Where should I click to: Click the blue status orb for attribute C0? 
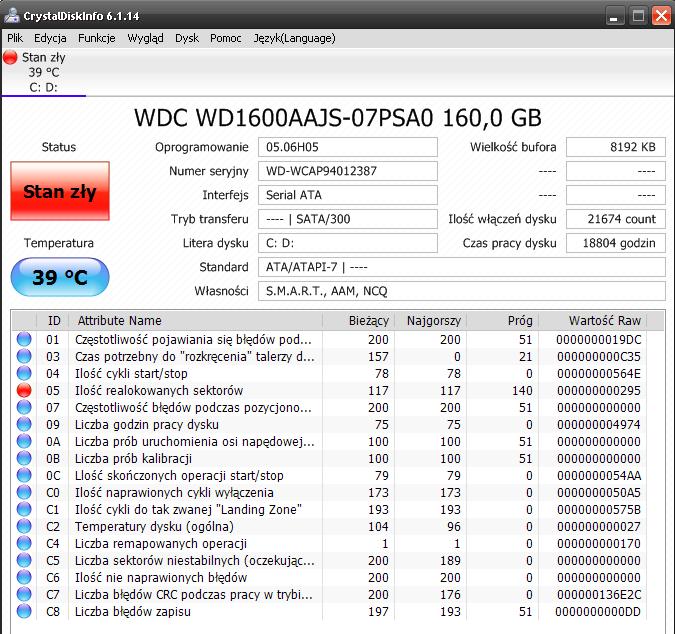pyautogui.click(x=24, y=492)
